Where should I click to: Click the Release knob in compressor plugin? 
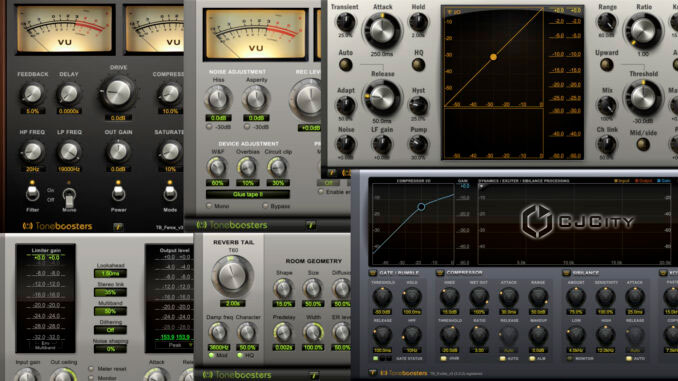click(382, 98)
